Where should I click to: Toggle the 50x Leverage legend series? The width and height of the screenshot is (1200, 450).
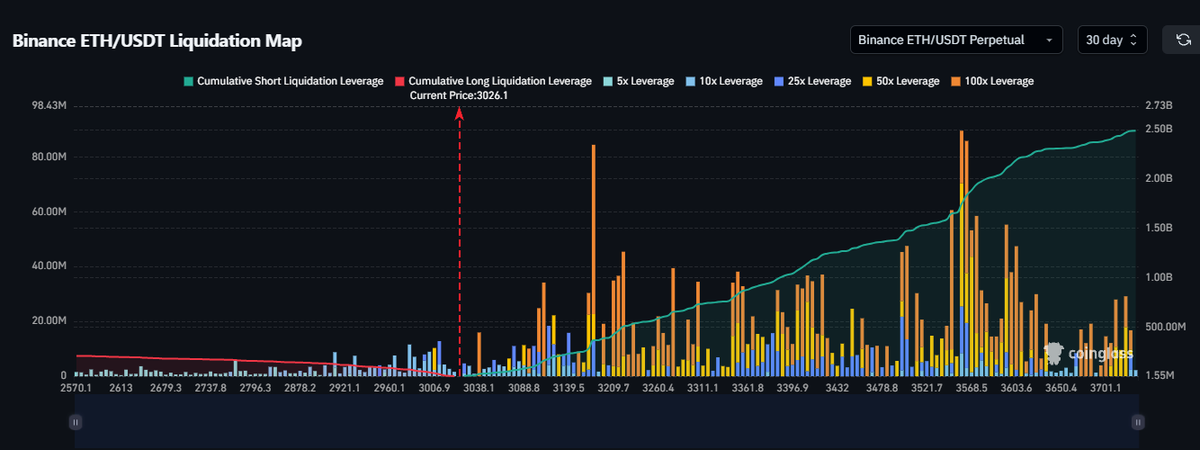[900, 80]
